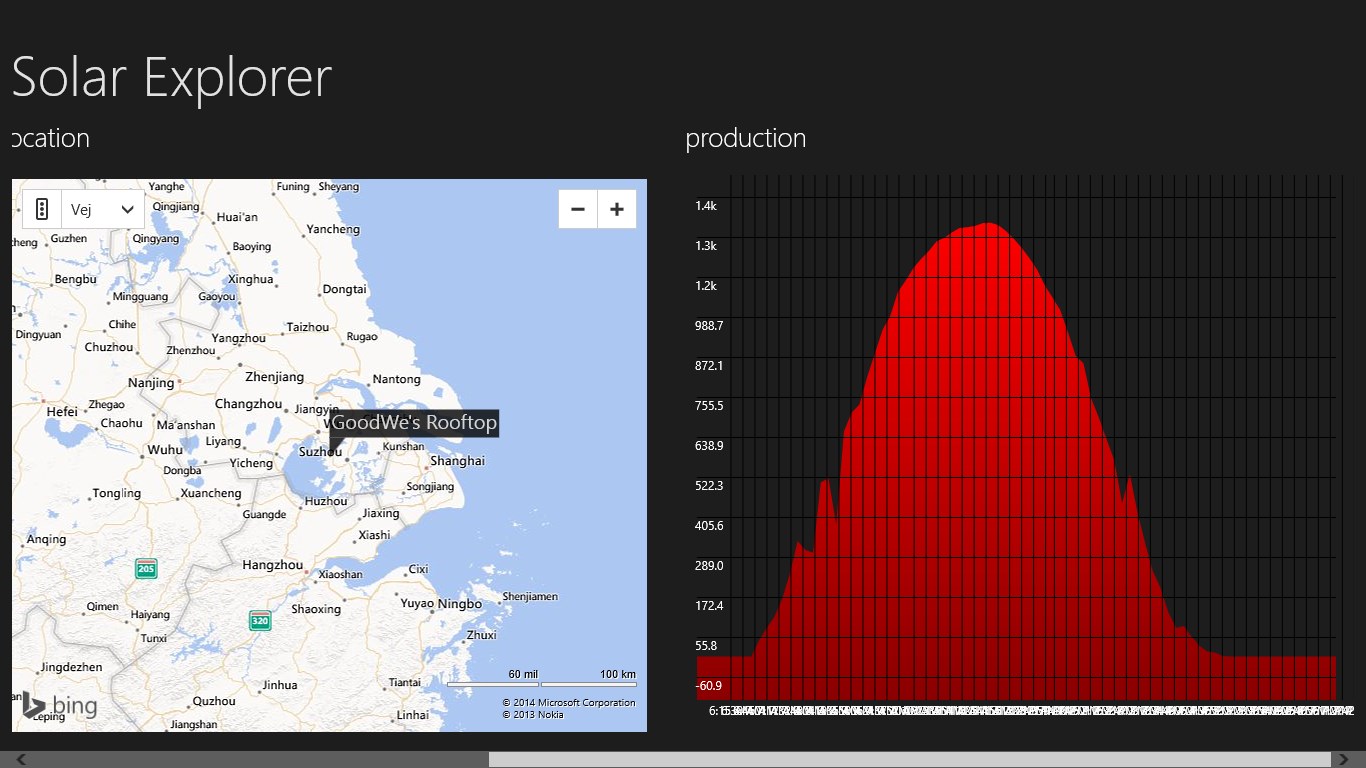Screen dimensions: 1366x768
Task: Select the location section heading
Action: coord(51,138)
